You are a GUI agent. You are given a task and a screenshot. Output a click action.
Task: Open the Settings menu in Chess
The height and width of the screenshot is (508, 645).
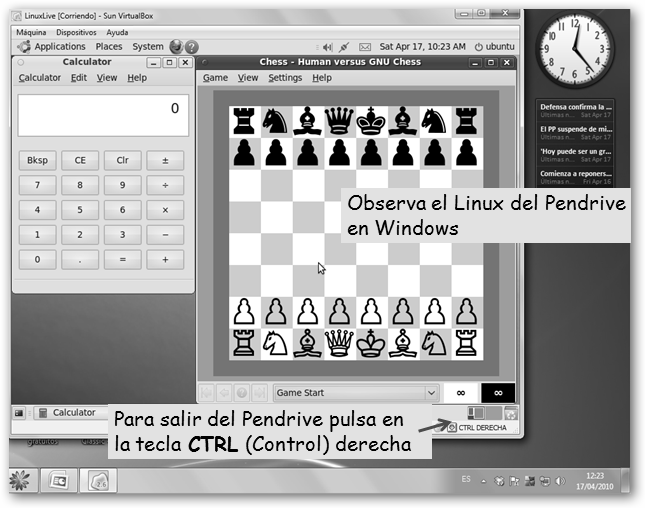(285, 78)
